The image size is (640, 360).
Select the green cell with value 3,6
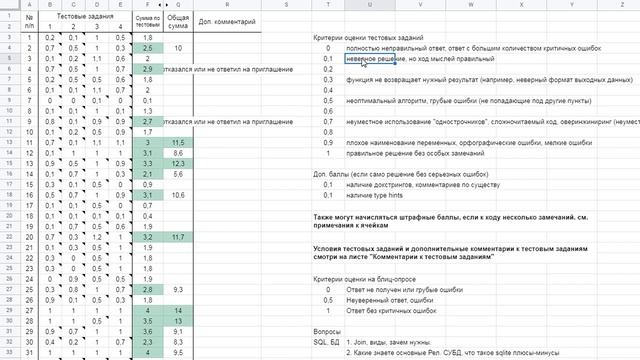(148, 331)
